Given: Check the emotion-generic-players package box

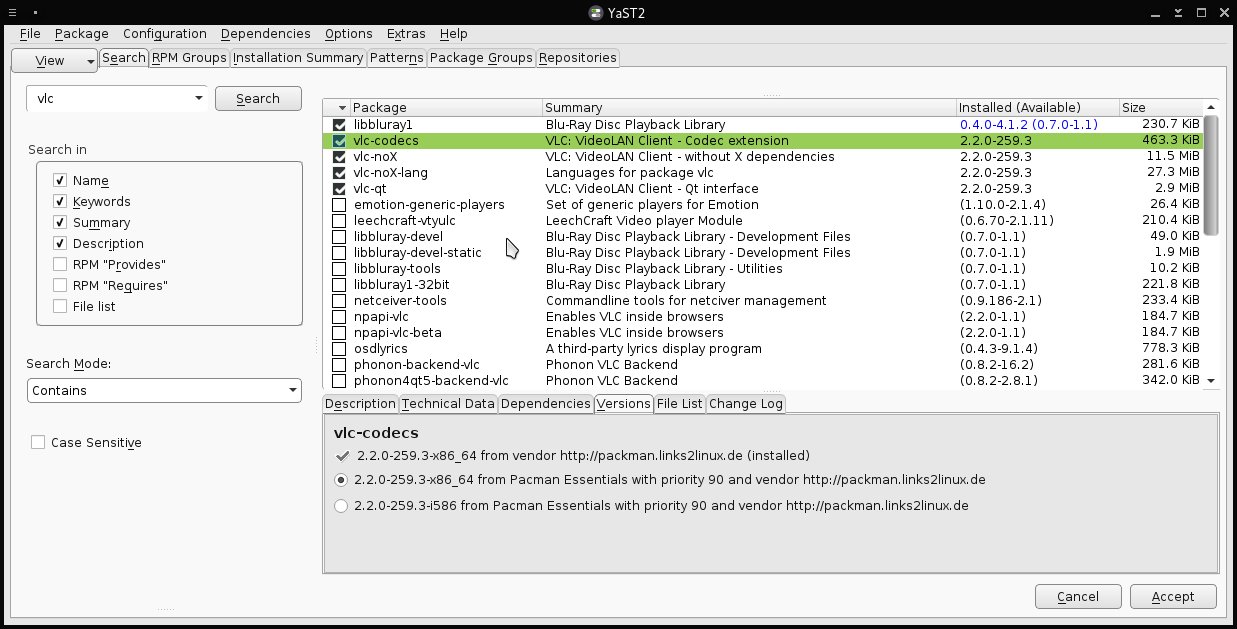Looking at the screenshot, I should [339, 205].
